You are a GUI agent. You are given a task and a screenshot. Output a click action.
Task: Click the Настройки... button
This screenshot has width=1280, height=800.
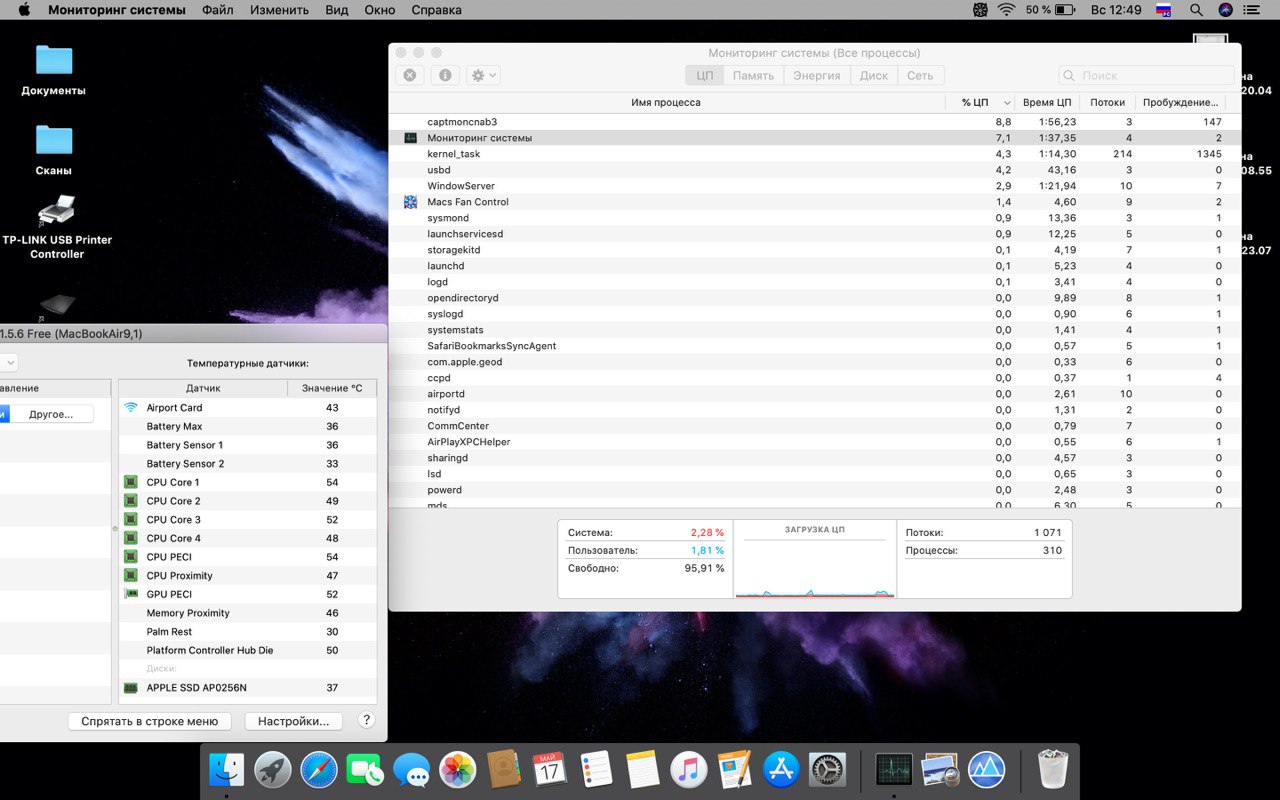click(x=293, y=721)
